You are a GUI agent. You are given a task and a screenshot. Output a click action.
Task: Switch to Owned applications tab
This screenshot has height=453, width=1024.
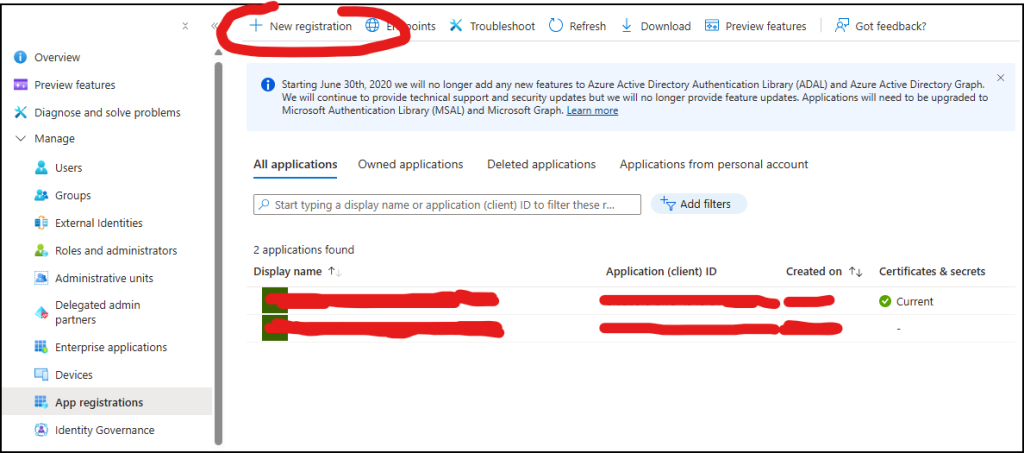(410, 164)
